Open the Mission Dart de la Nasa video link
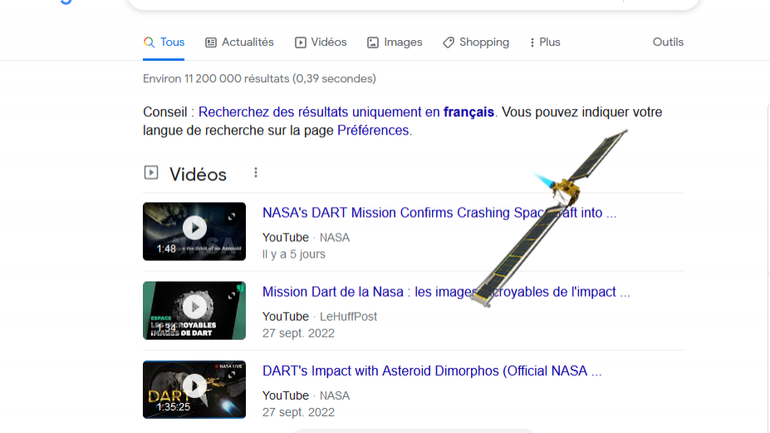Viewport: 770px width, 433px height. pos(446,292)
